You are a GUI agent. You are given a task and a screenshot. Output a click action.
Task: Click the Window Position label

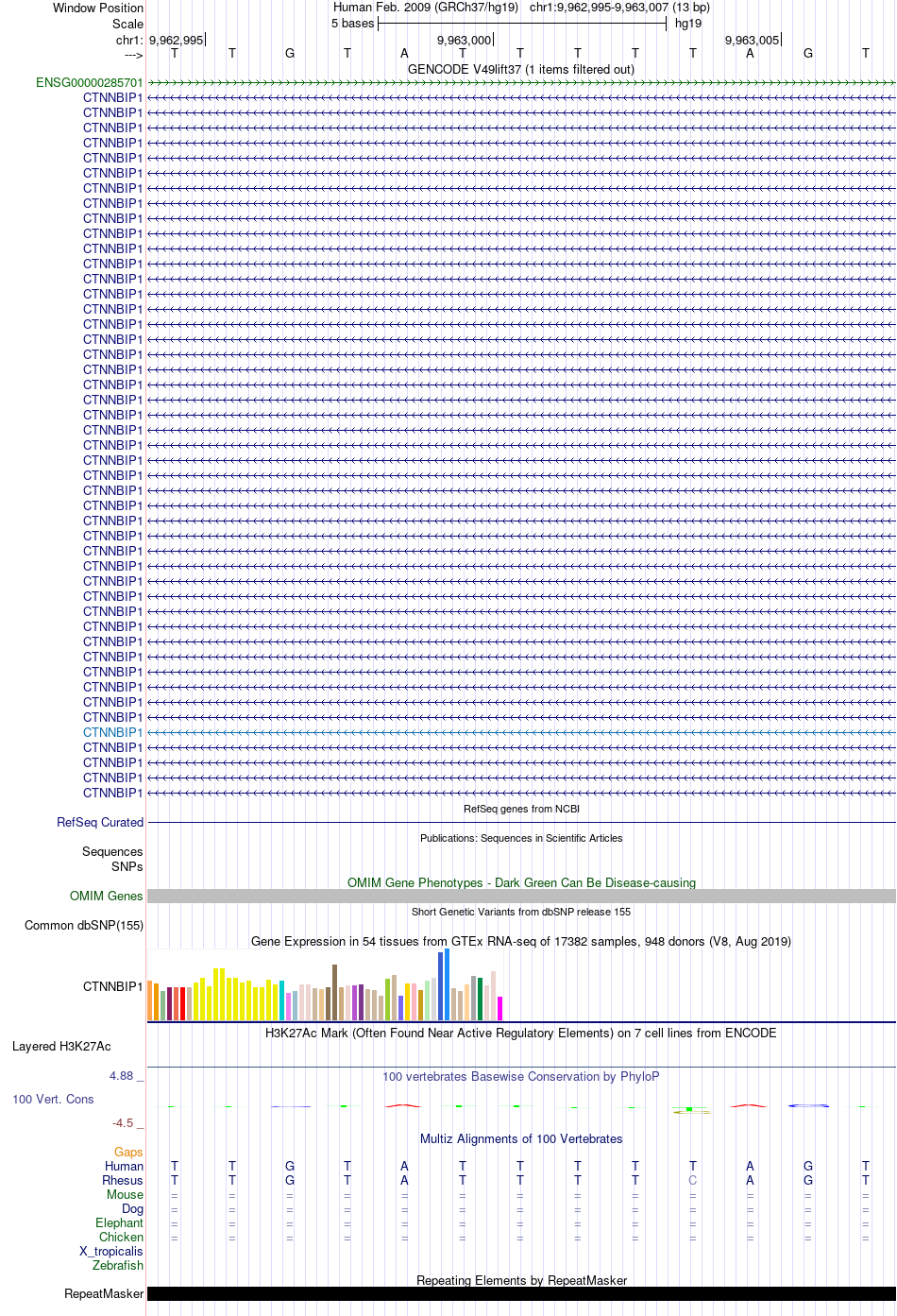tap(98, 8)
